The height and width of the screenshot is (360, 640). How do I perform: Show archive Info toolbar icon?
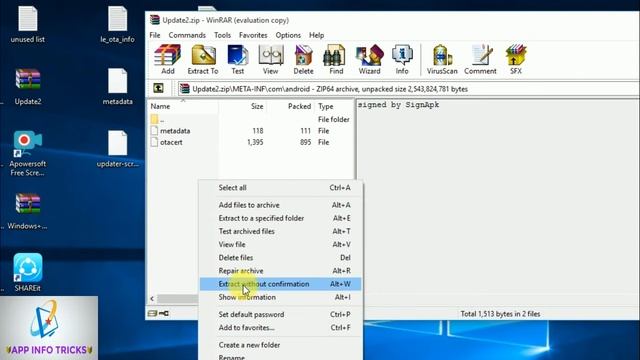[402, 60]
